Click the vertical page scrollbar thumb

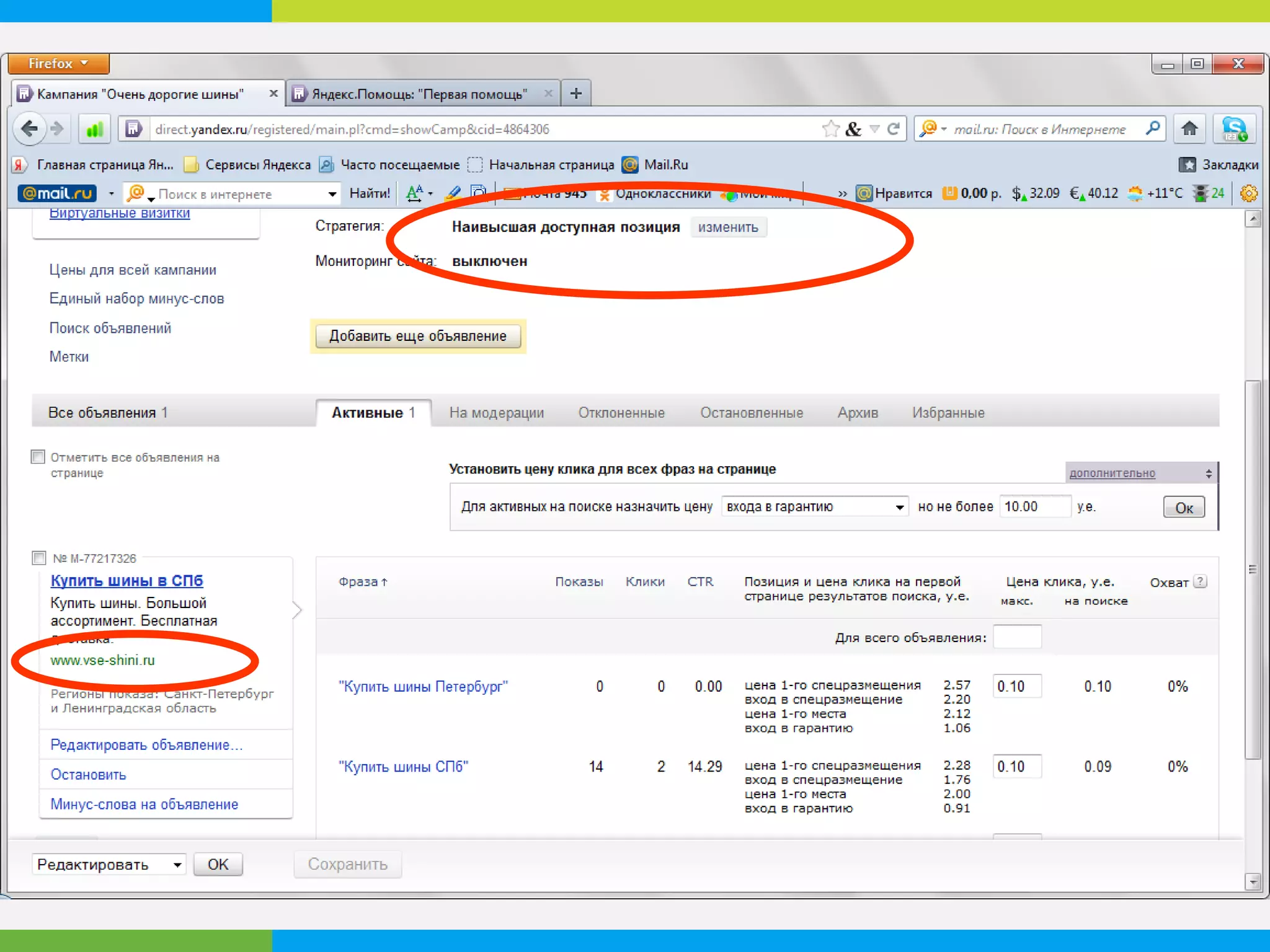[x=1253, y=569]
